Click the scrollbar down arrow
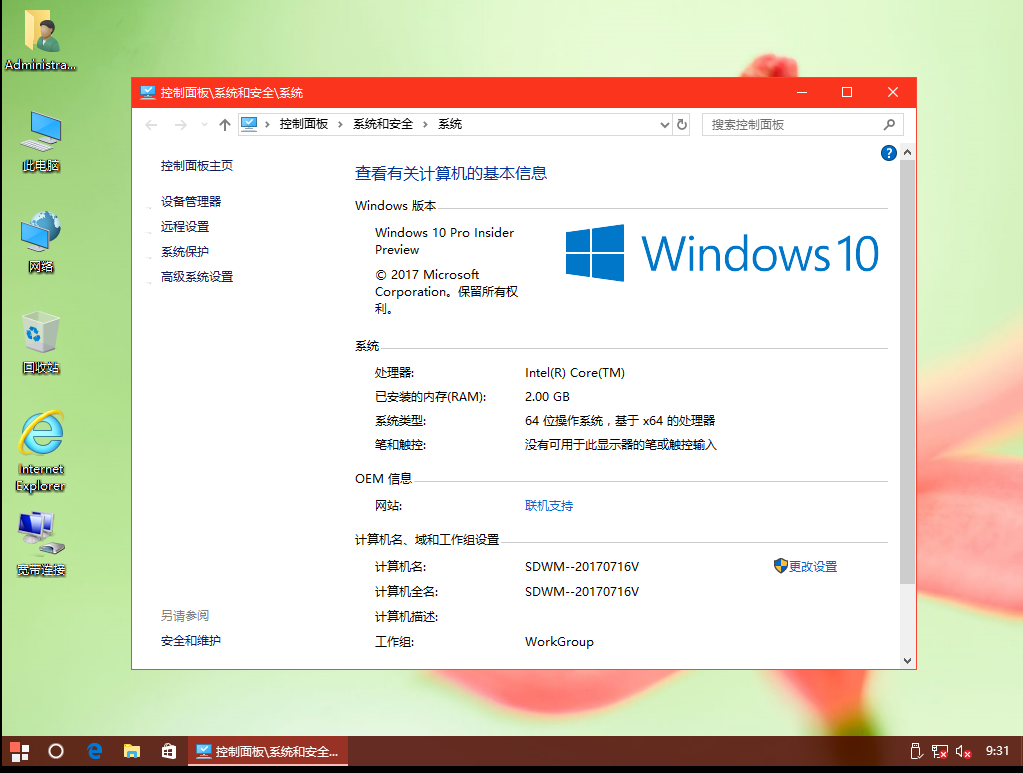The image size is (1023, 773). (907, 660)
